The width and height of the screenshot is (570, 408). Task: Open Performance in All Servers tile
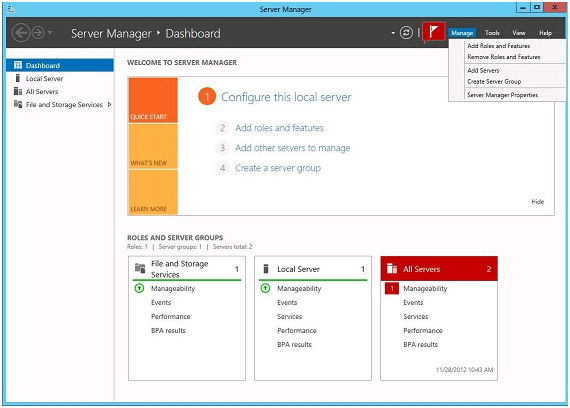tap(423, 331)
